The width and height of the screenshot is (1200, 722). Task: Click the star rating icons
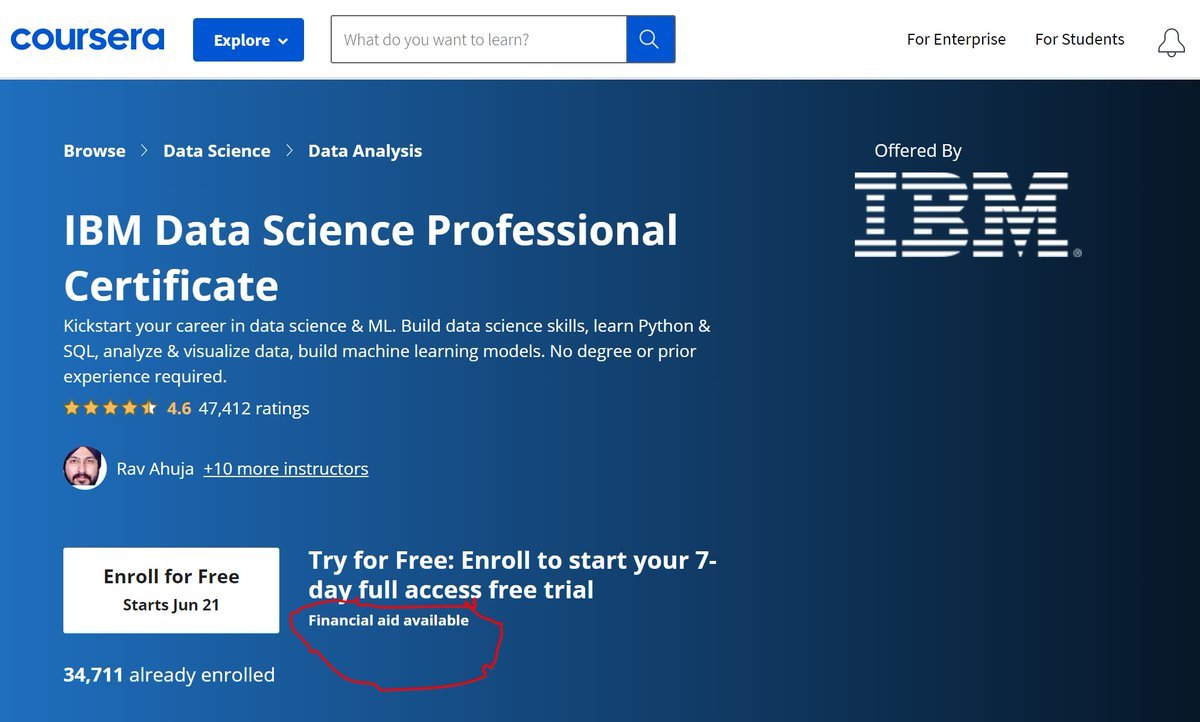110,408
